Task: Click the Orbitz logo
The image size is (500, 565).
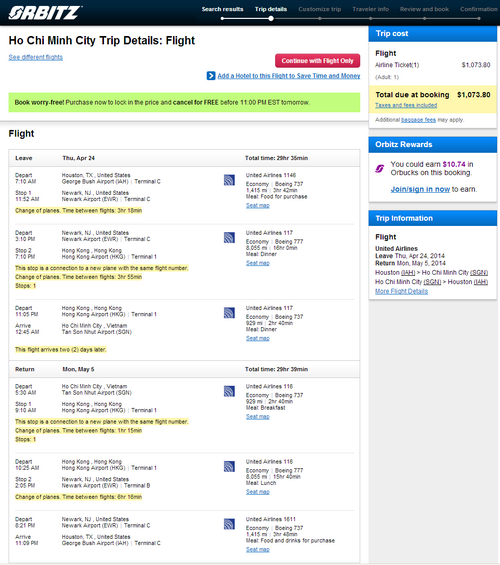Action: [x=45, y=13]
